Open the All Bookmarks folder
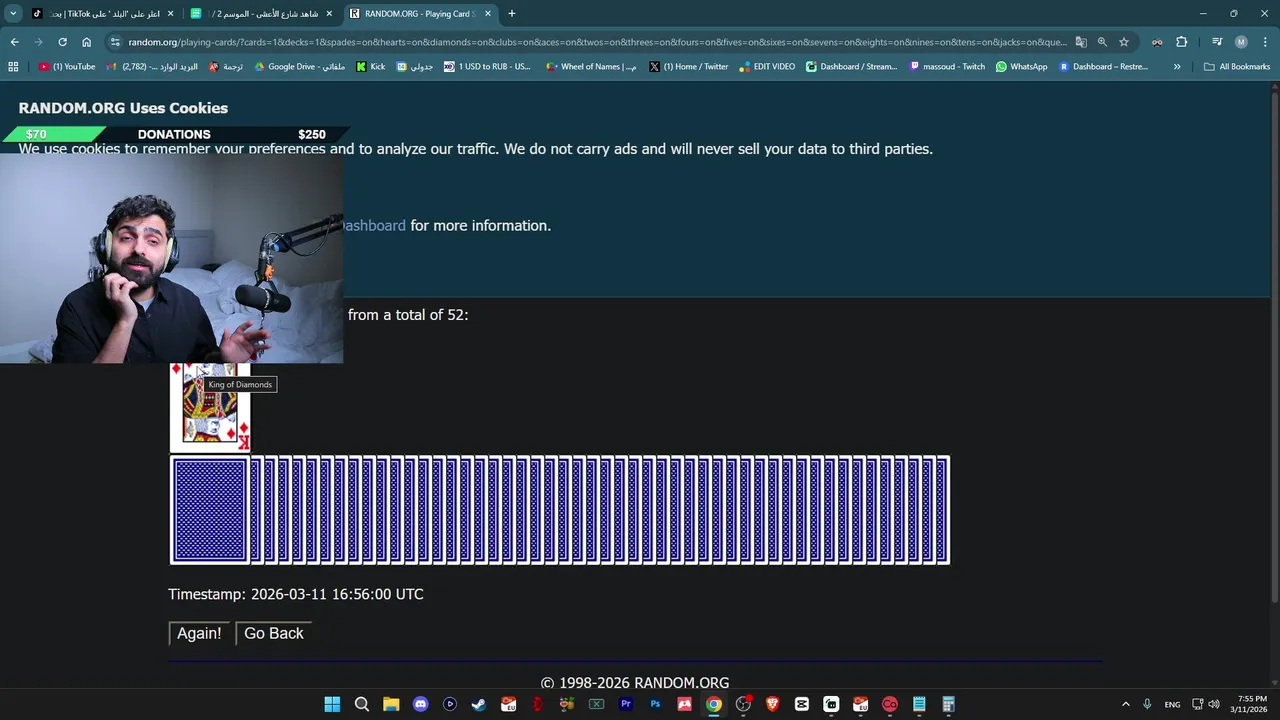 coord(1237,67)
